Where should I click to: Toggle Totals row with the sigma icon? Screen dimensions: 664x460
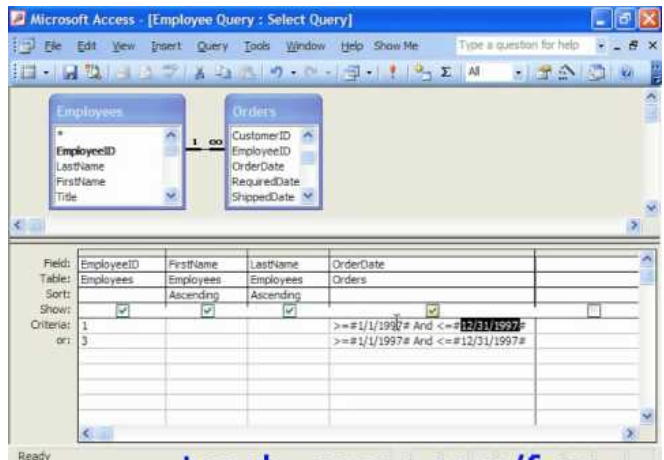click(445, 72)
